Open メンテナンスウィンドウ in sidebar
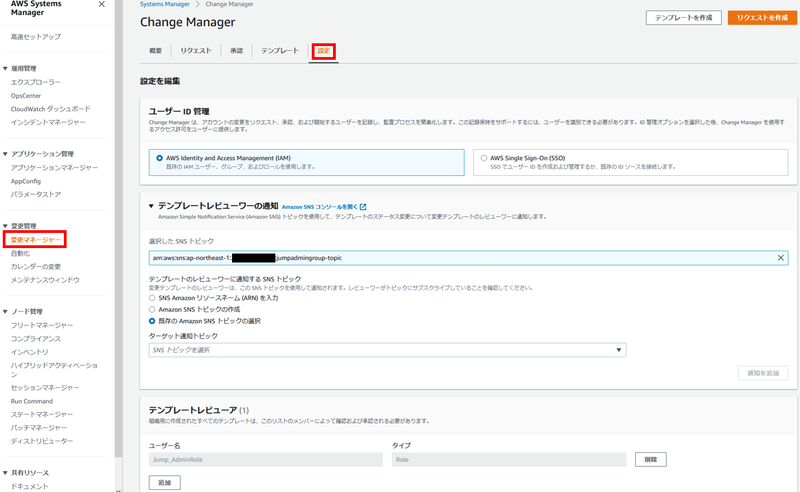800x492 pixels. [45, 280]
